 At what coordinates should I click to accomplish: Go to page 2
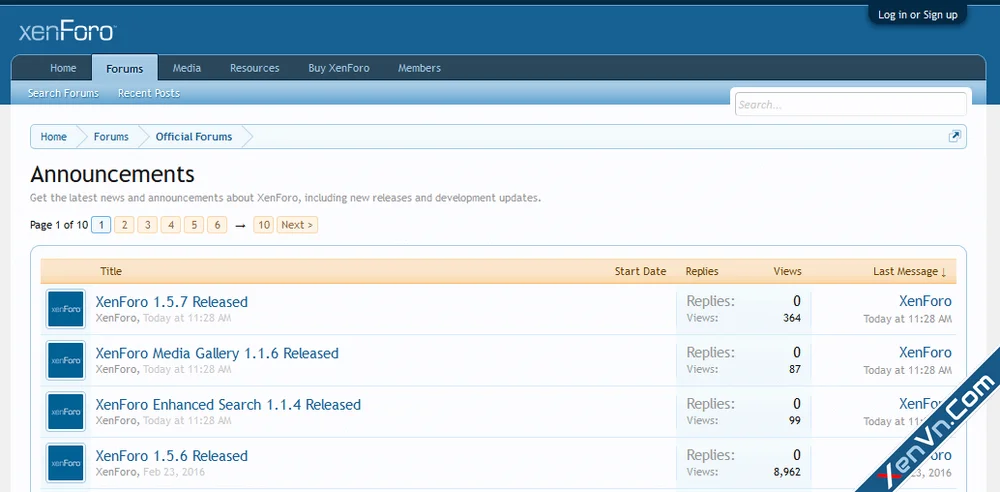click(x=124, y=225)
